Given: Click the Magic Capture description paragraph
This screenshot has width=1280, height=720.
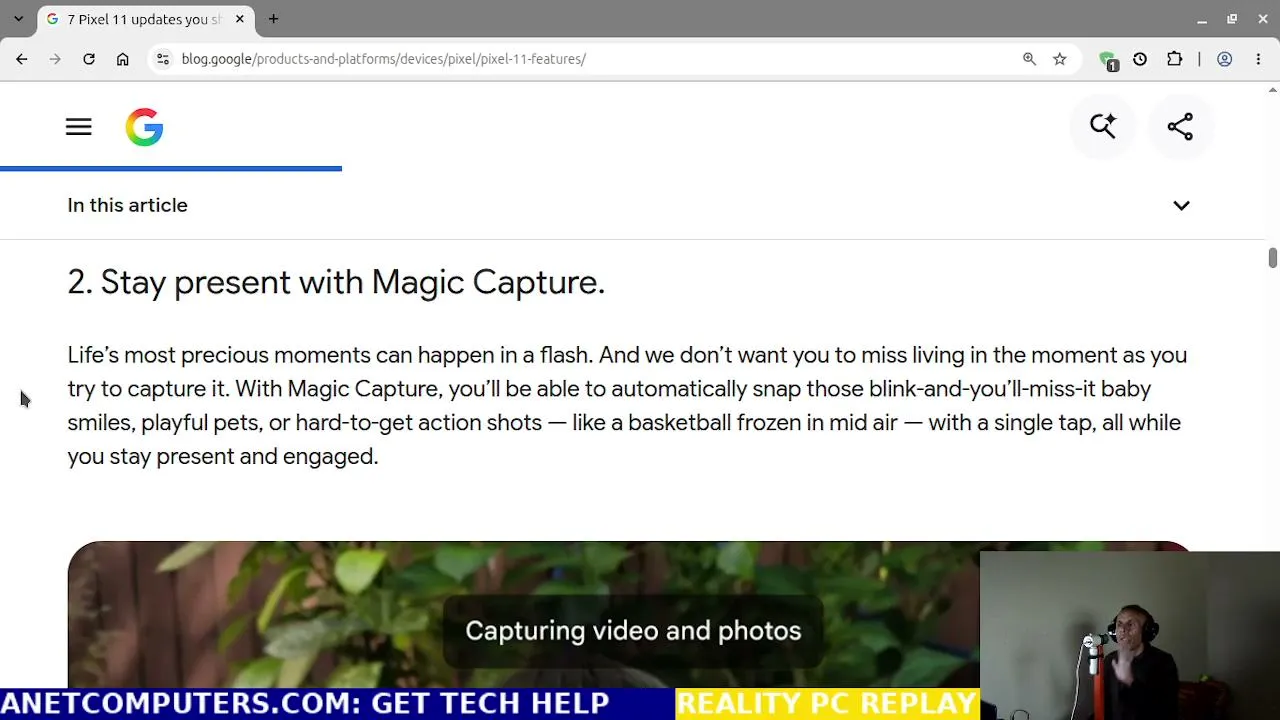Looking at the screenshot, I should pos(627,405).
